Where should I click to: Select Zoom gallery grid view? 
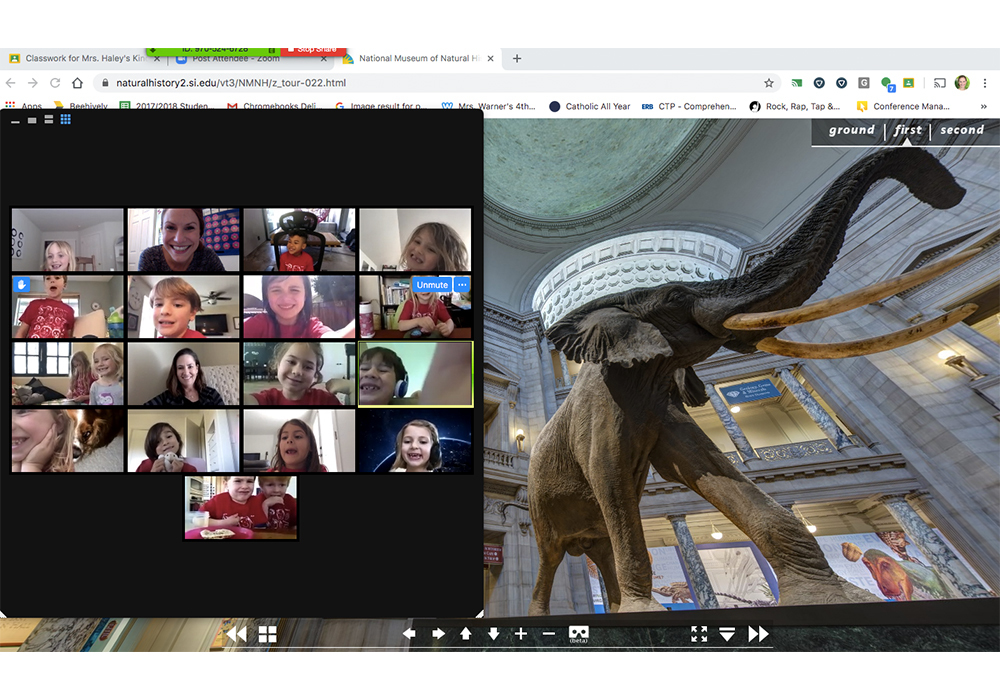point(66,119)
